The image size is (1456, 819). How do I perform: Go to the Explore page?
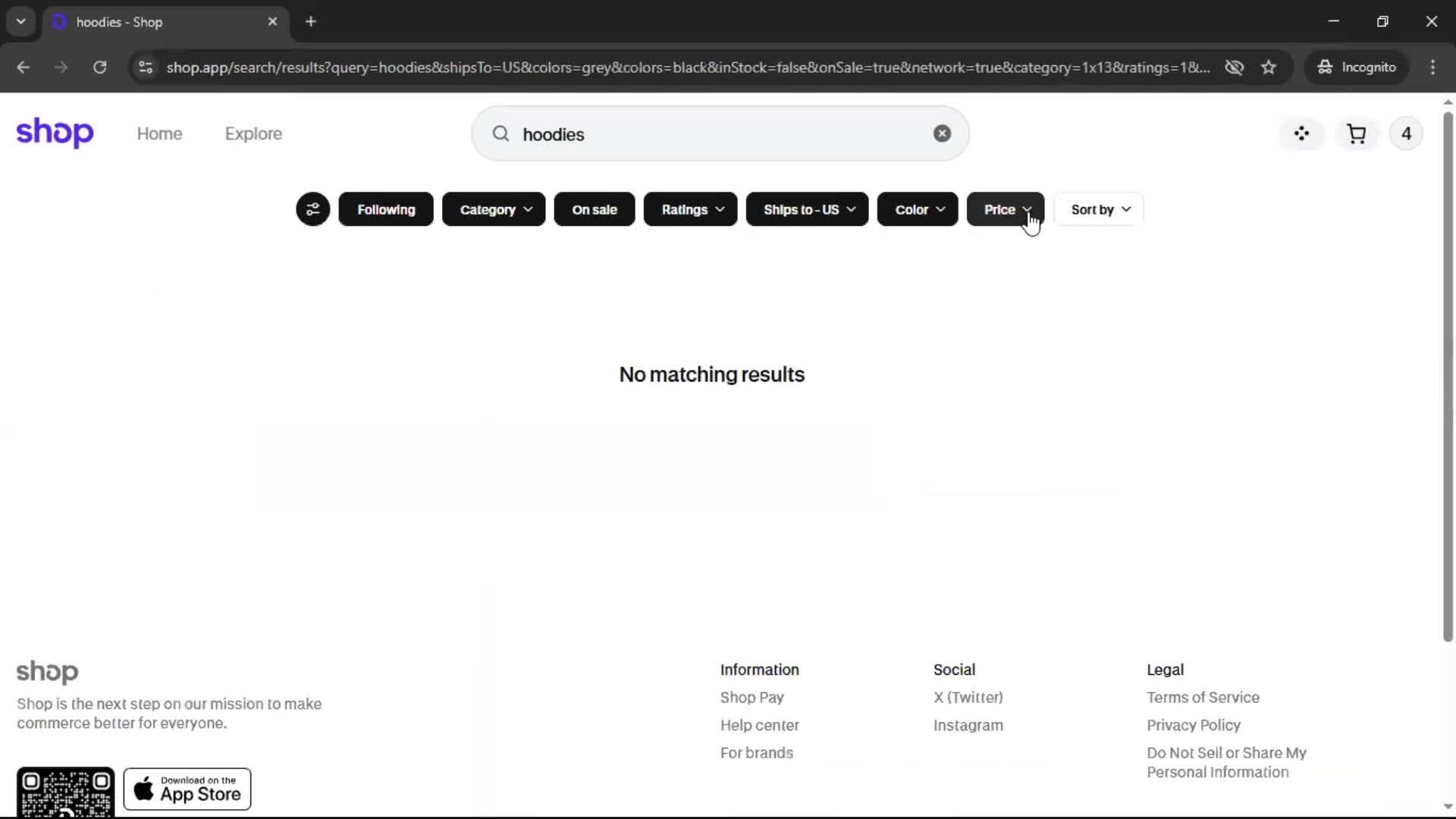(x=253, y=134)
